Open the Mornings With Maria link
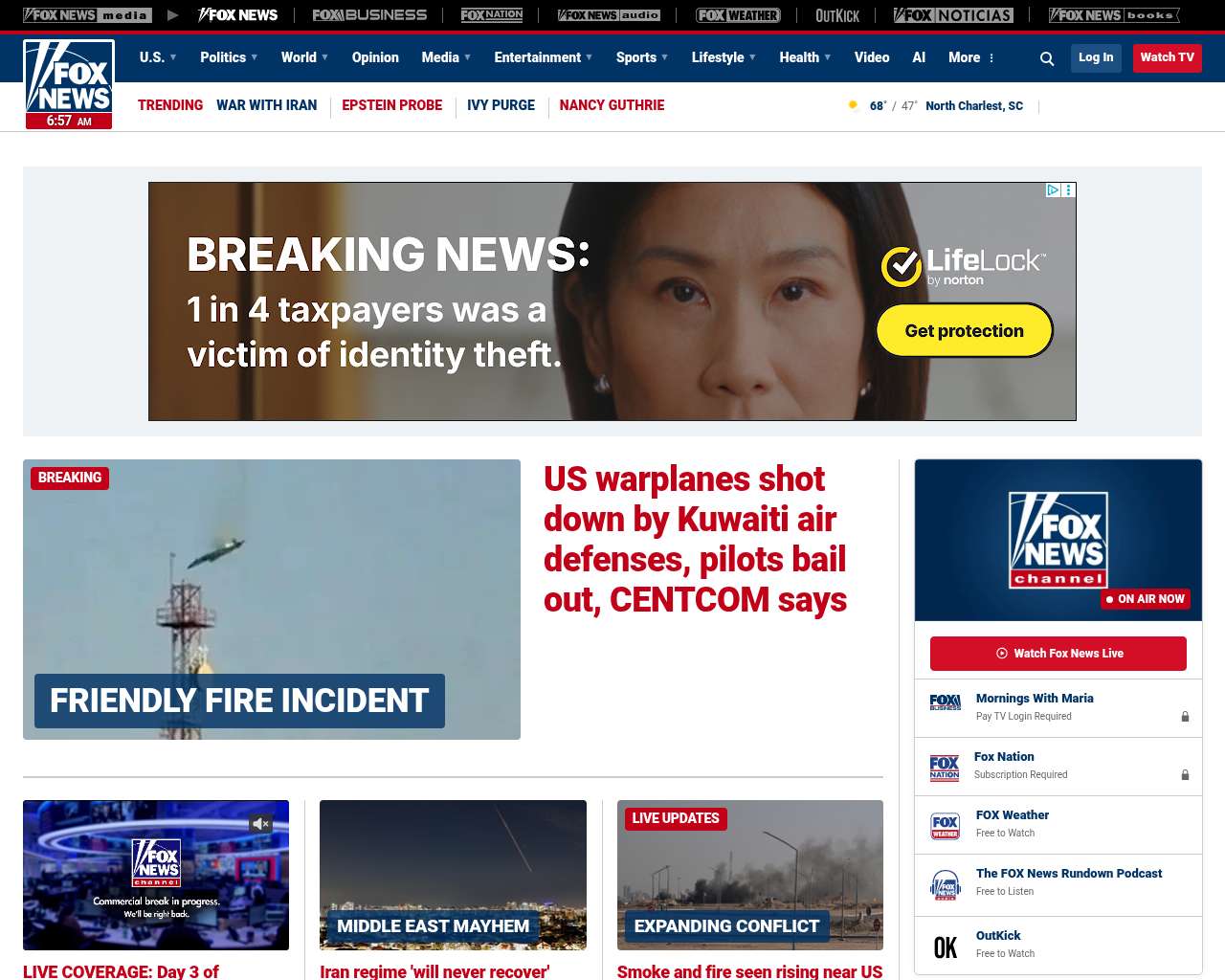 click(x=1035, y=699)
